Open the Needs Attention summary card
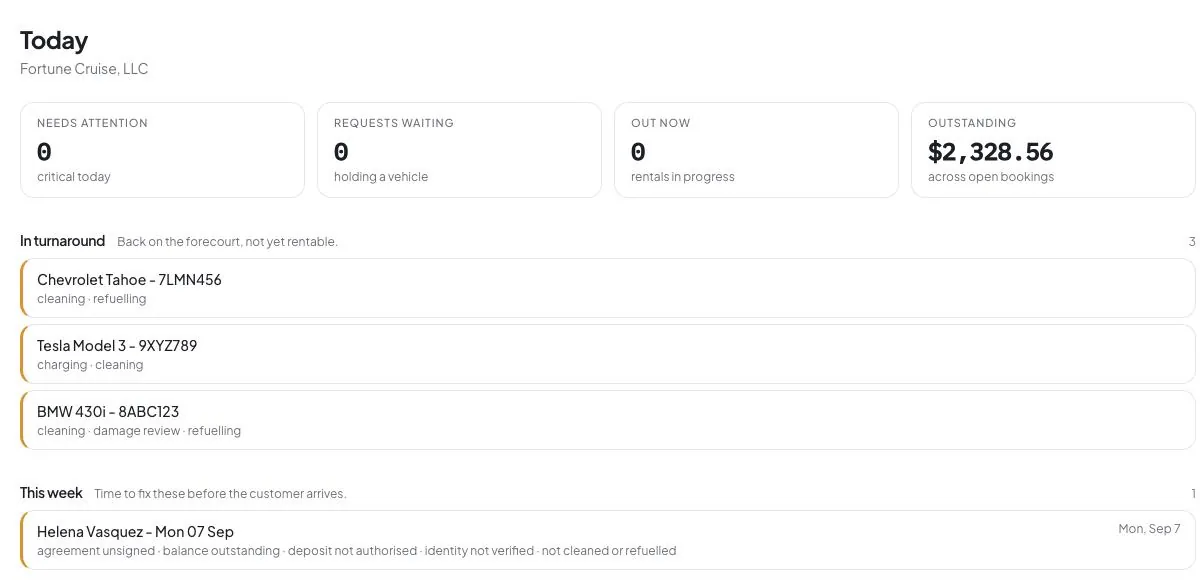1200x580 pixels. 162,150
